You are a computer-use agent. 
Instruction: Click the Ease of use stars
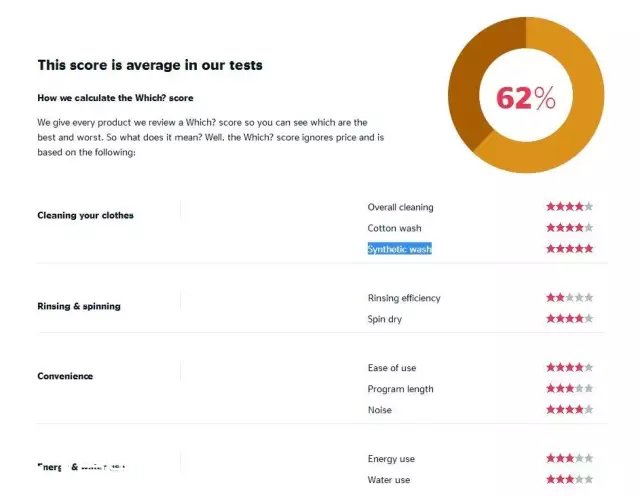pos(569,367)
